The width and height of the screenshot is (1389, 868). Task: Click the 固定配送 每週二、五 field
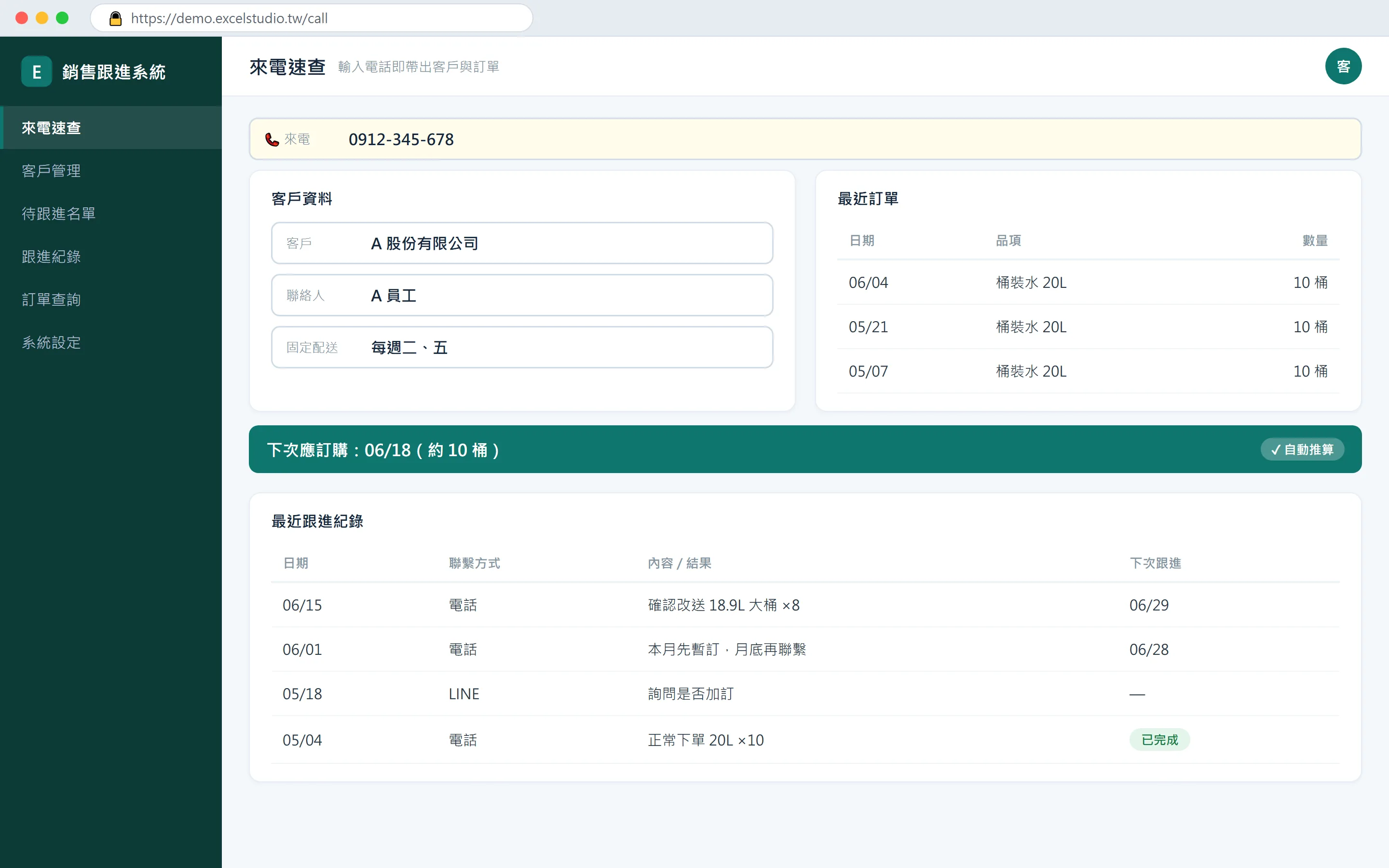(x=522, y=347)
